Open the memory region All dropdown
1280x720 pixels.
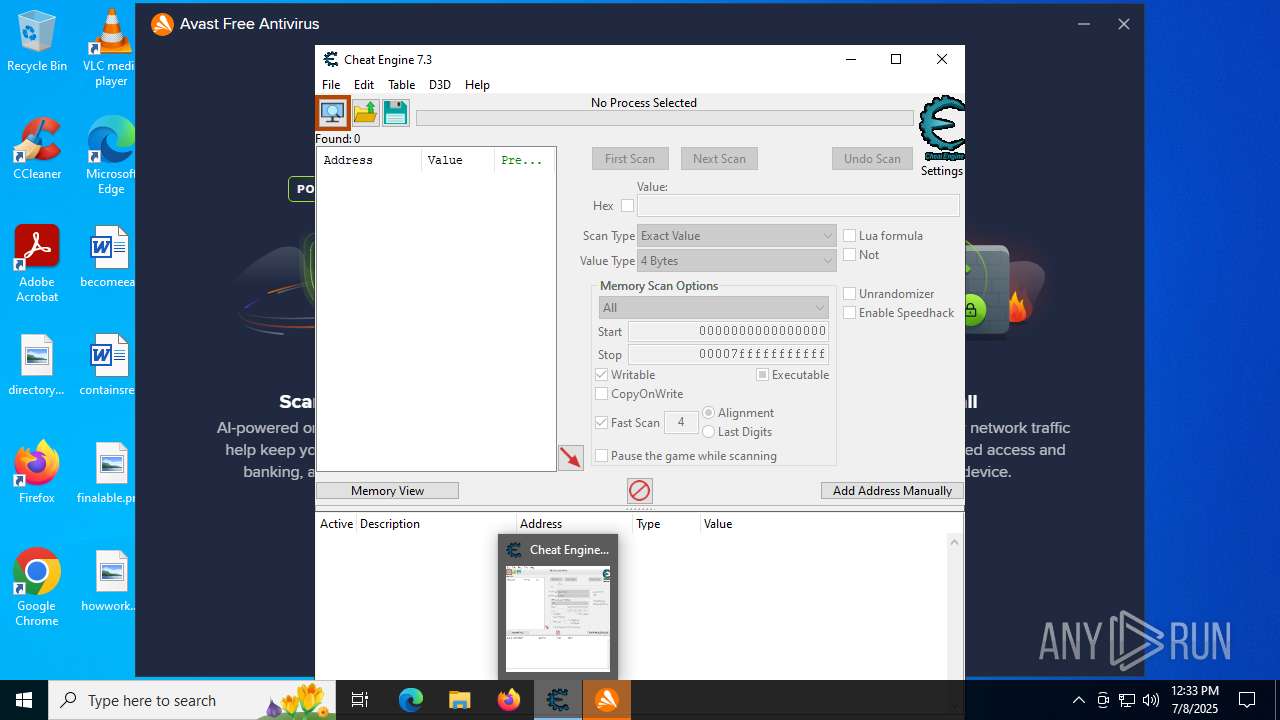point(714,308)
